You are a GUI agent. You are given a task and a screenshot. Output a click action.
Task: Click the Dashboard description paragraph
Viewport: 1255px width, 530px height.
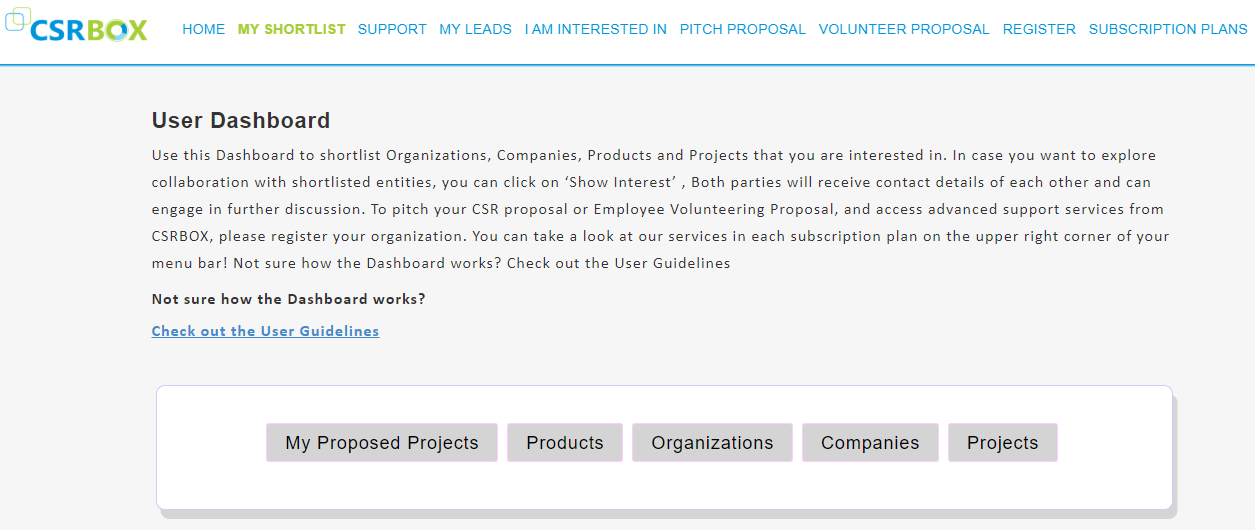(x=660, y=209)
